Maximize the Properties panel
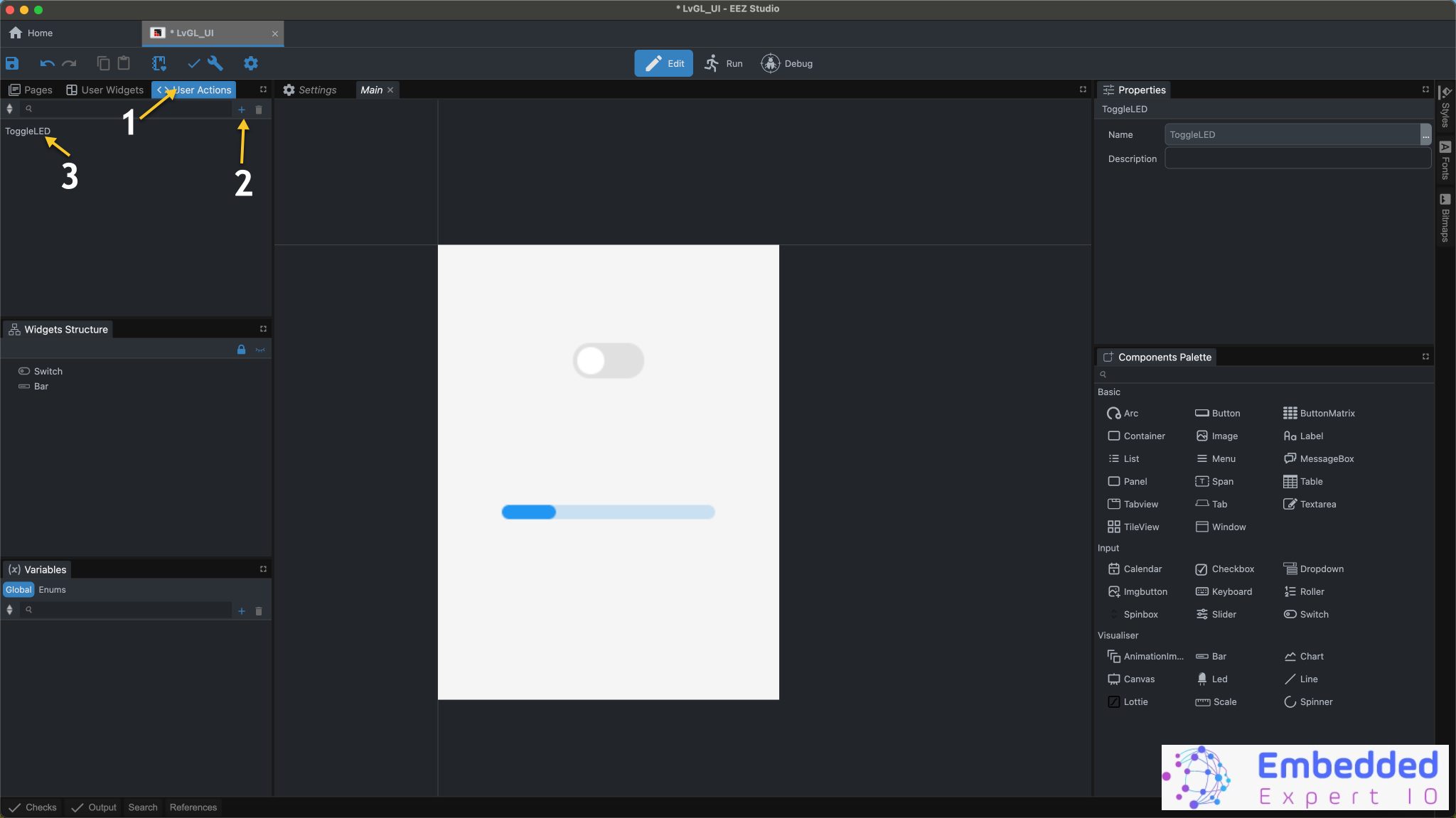The height and width of the screenshot is (818, 1456). (1426, 90)
